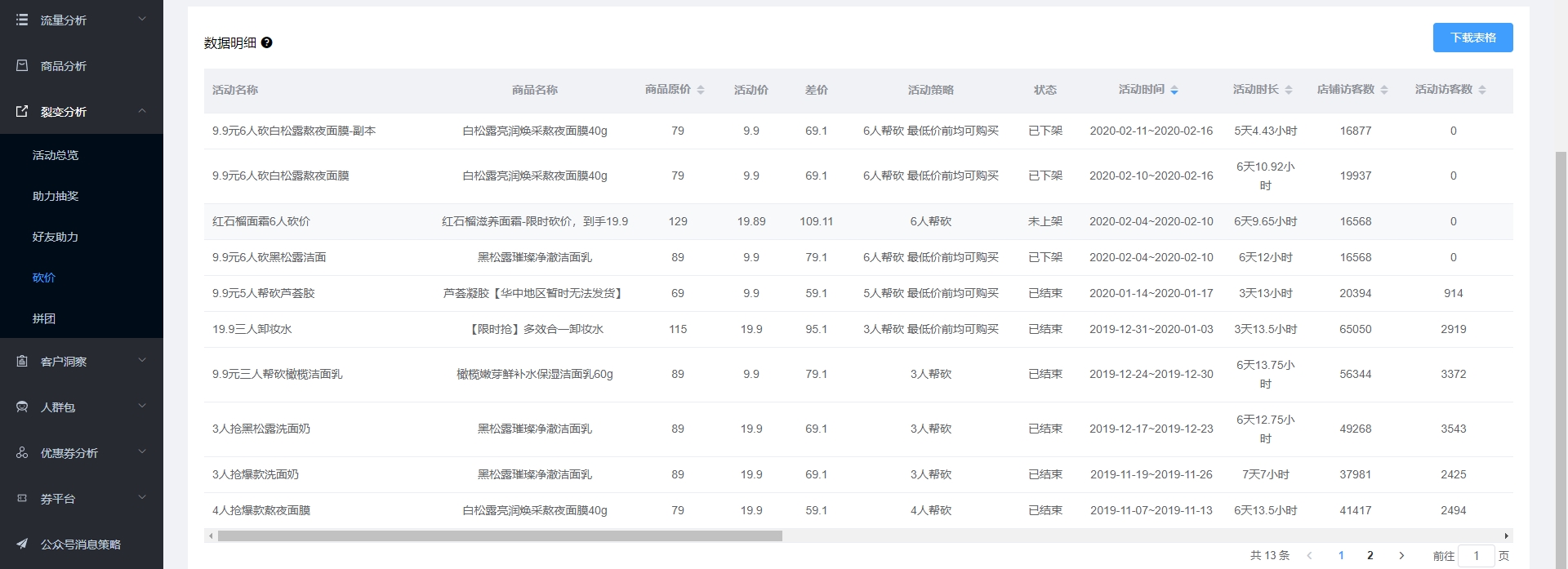Download the table with 下载表格 button

pyautogui.click(x=1472, y=38)
